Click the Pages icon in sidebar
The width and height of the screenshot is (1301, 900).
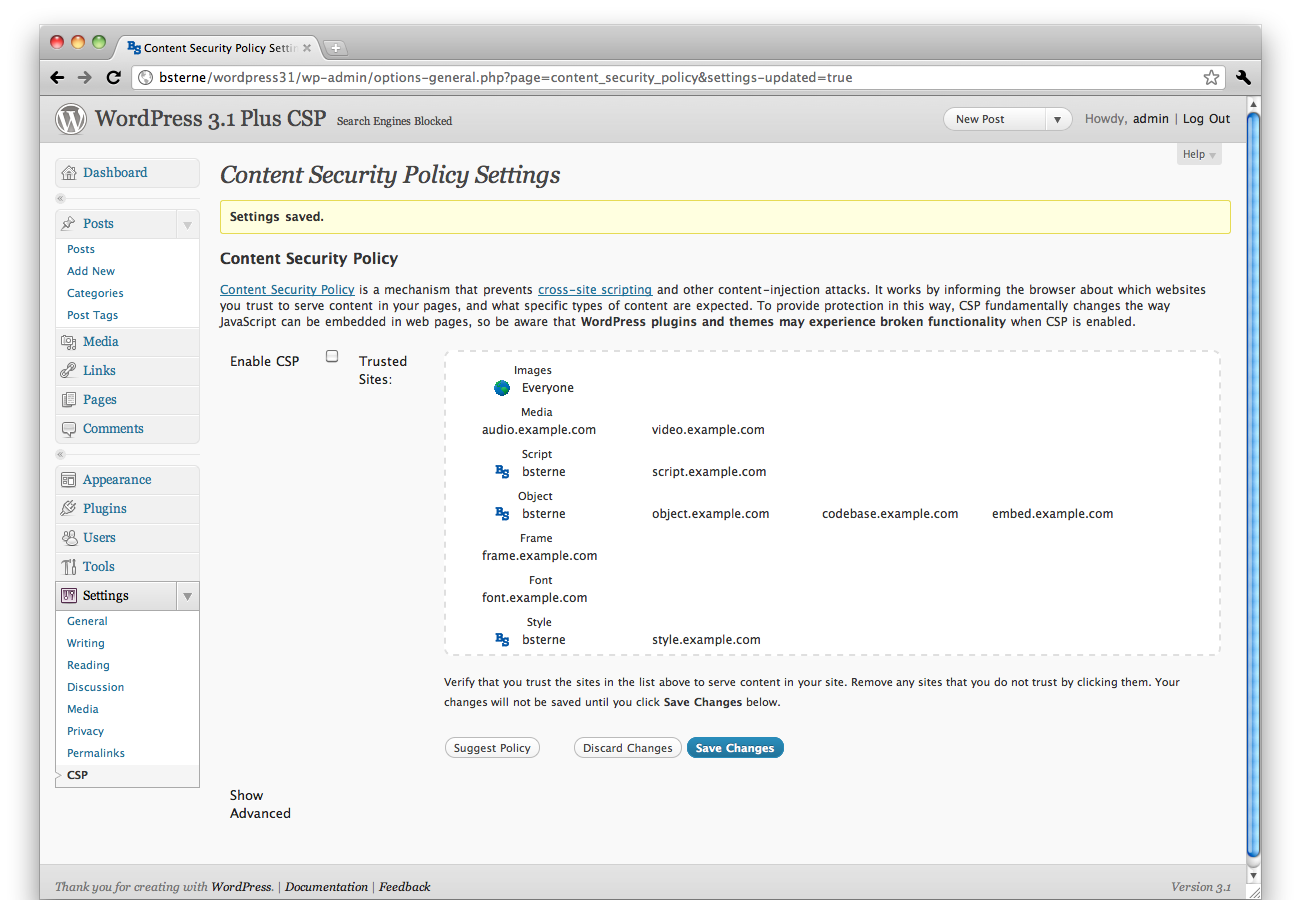click(x=68, y=400)
